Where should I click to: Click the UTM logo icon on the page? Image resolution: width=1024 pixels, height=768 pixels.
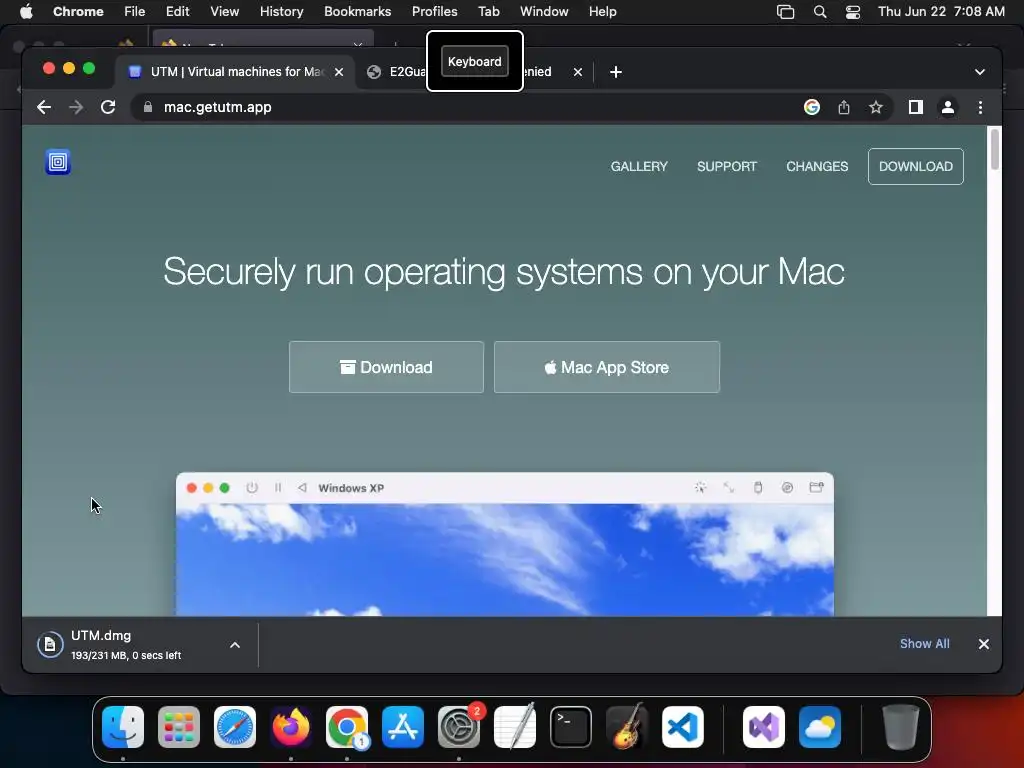click(x=57, y=162)
